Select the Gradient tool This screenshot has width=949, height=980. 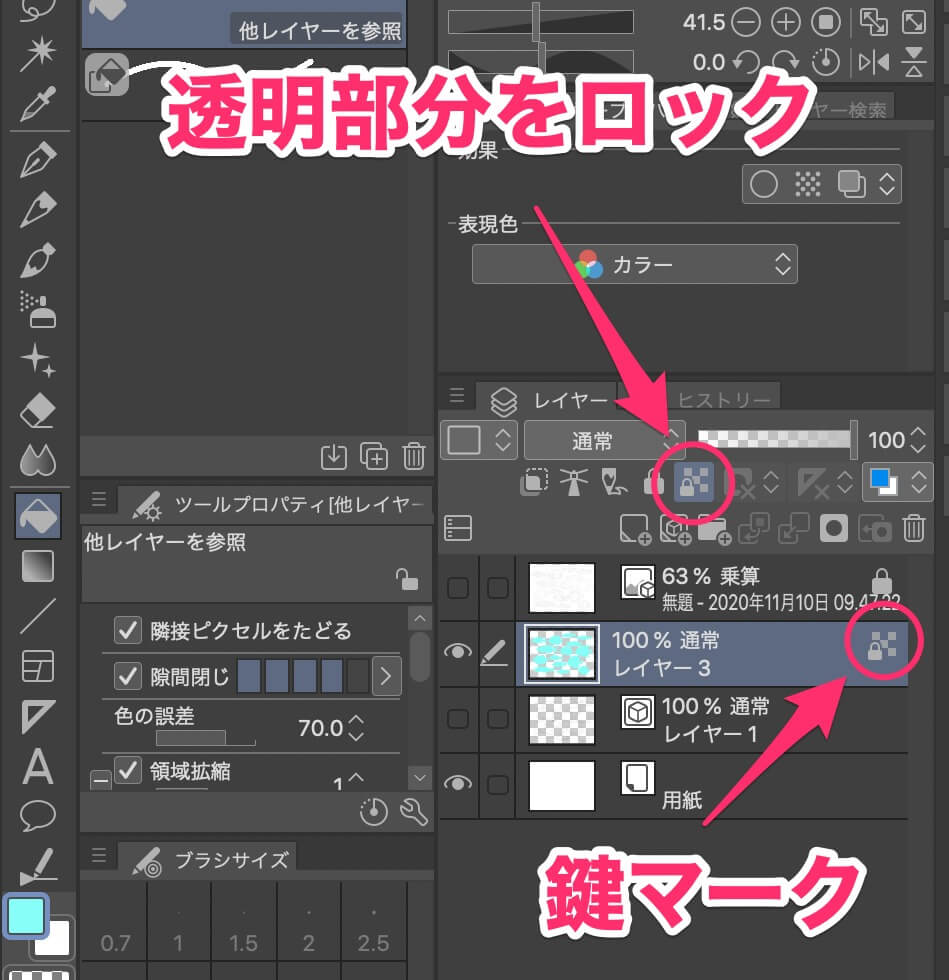[38, 566]
